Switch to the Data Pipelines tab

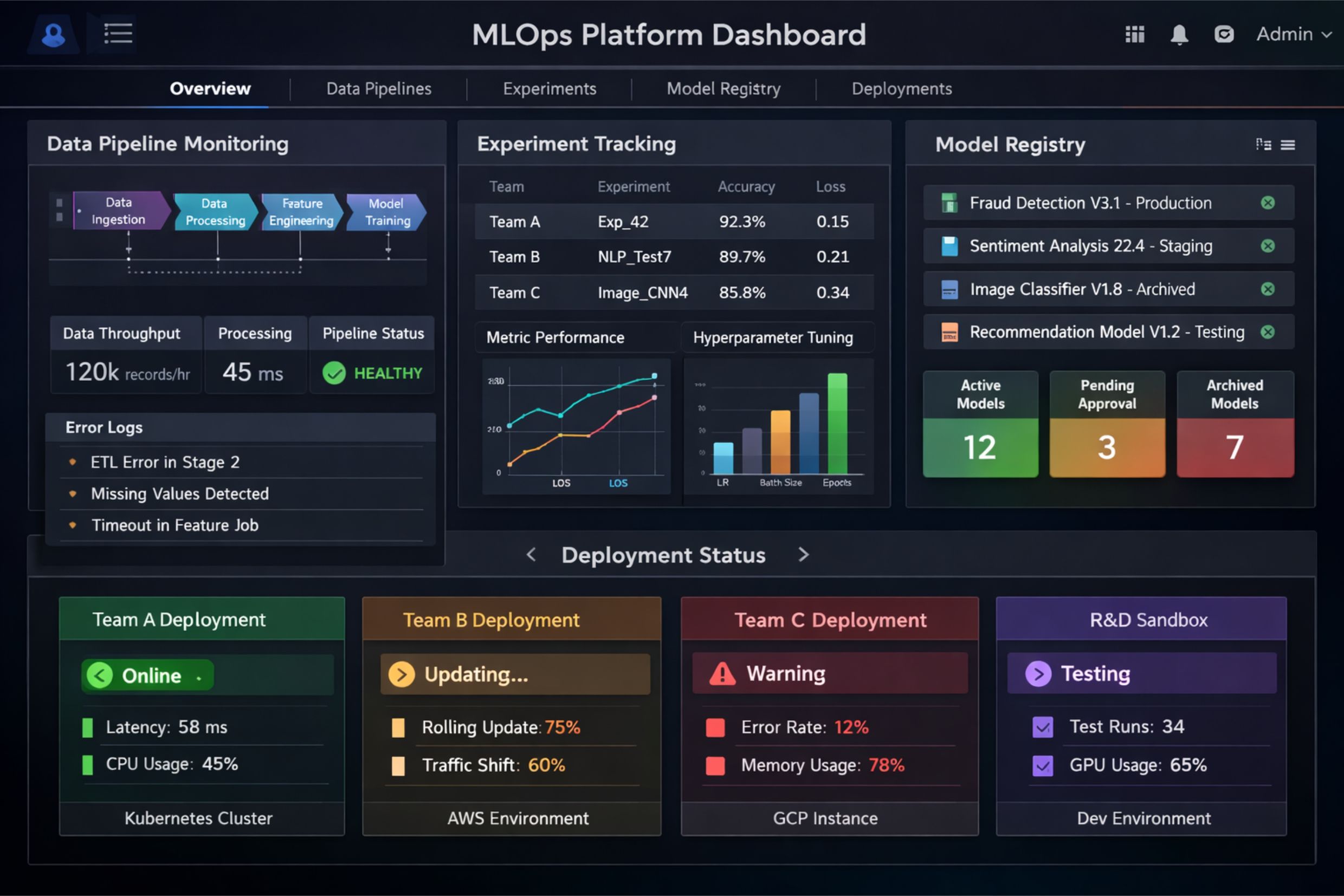coord(378,89)
